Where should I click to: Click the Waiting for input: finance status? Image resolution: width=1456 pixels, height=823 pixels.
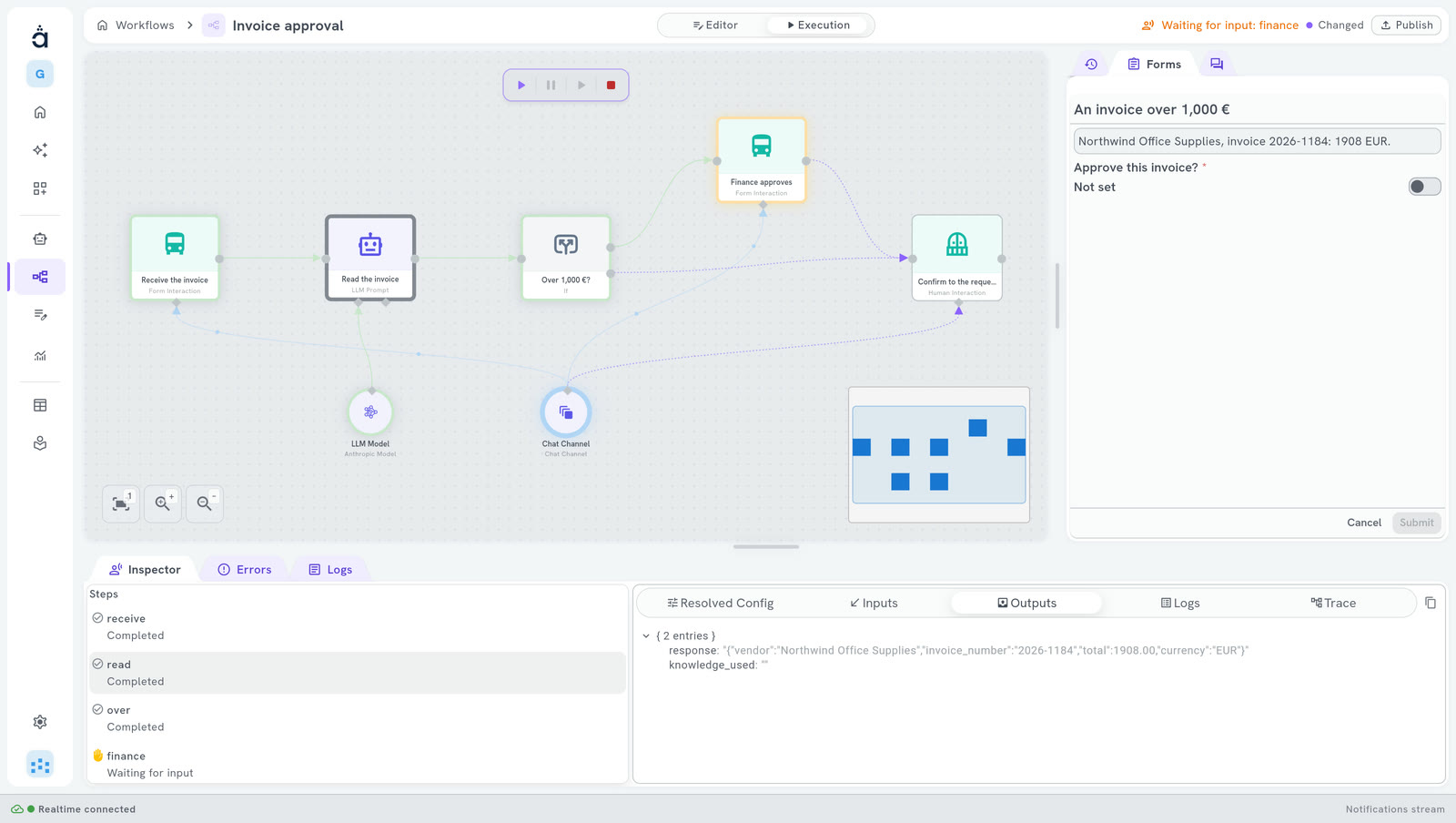tap(1220, 25)
